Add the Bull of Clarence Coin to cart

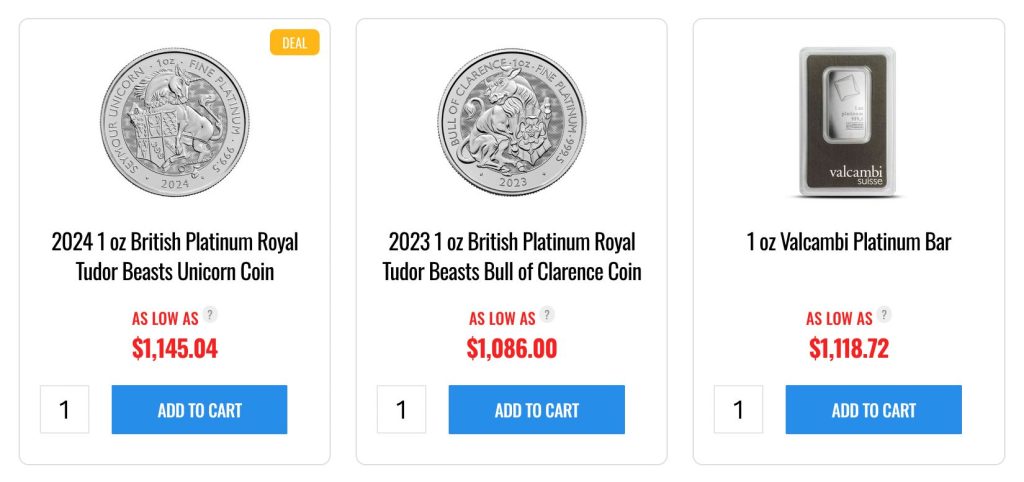click(536, 410)
